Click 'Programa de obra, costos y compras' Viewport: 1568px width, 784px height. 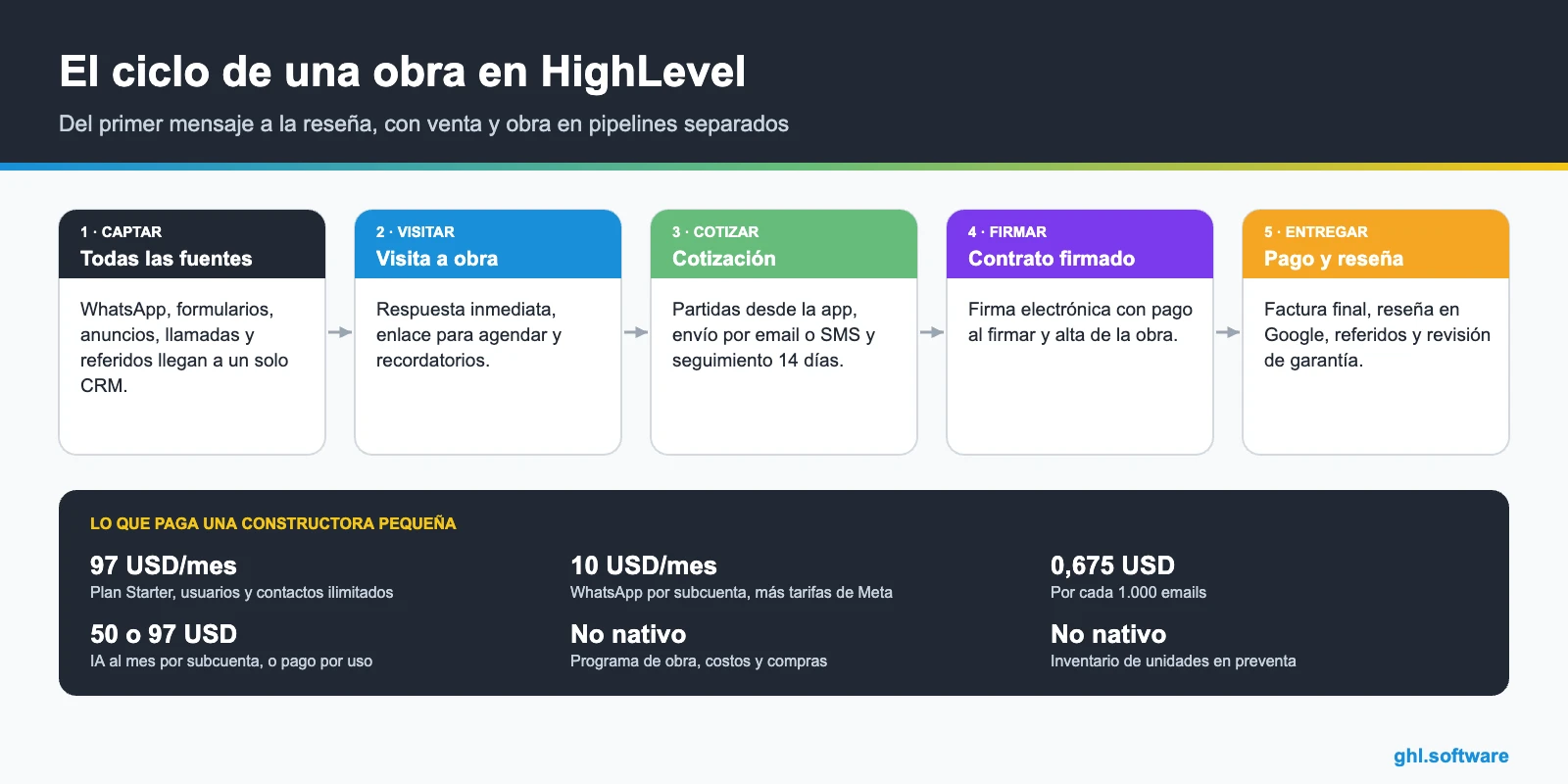699,661
